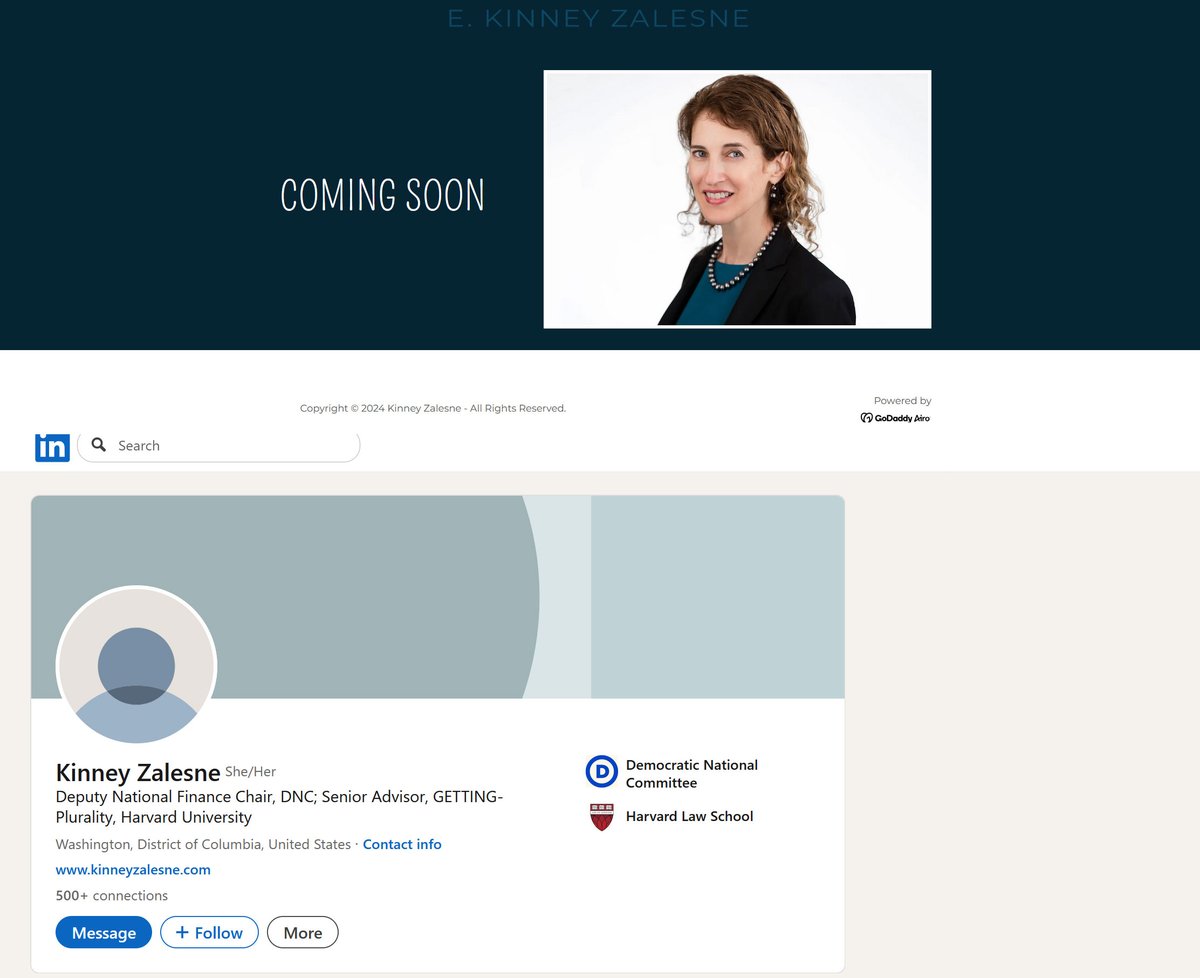This screenshot has height=978, width=1200.
Task: Click the GoDaddy Airo logo
Action: click(895, 418)
